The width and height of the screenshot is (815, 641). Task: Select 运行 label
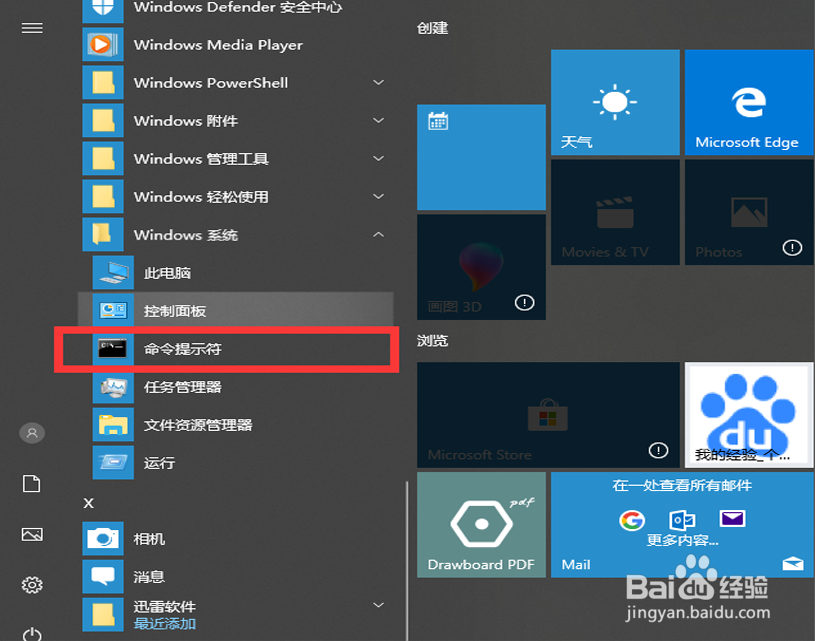[160, 463]
